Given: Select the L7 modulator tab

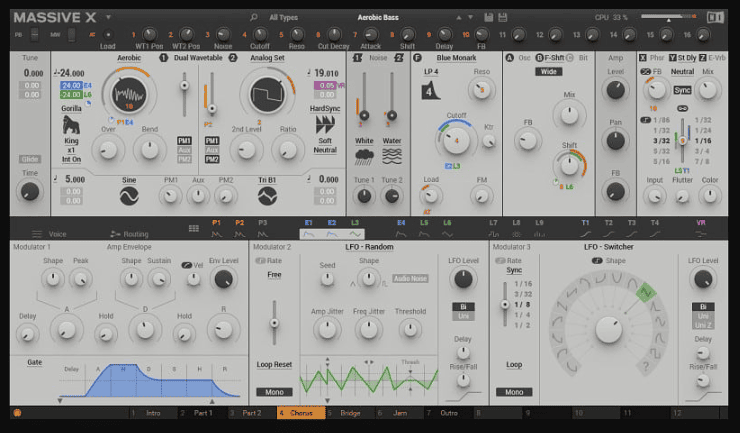Looking at the screenshot, I should point(493,229).
